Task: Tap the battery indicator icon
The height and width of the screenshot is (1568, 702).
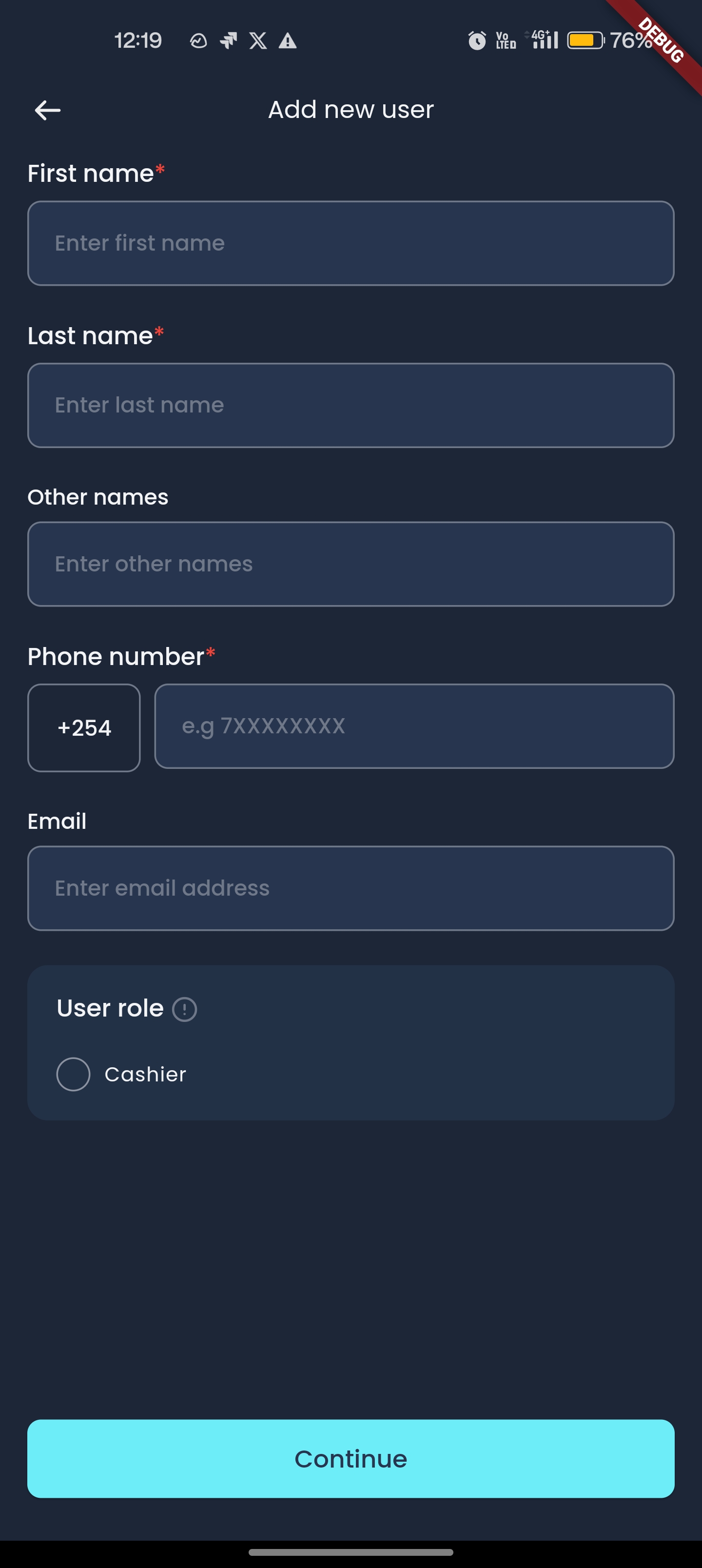Action: coord(585,41)
